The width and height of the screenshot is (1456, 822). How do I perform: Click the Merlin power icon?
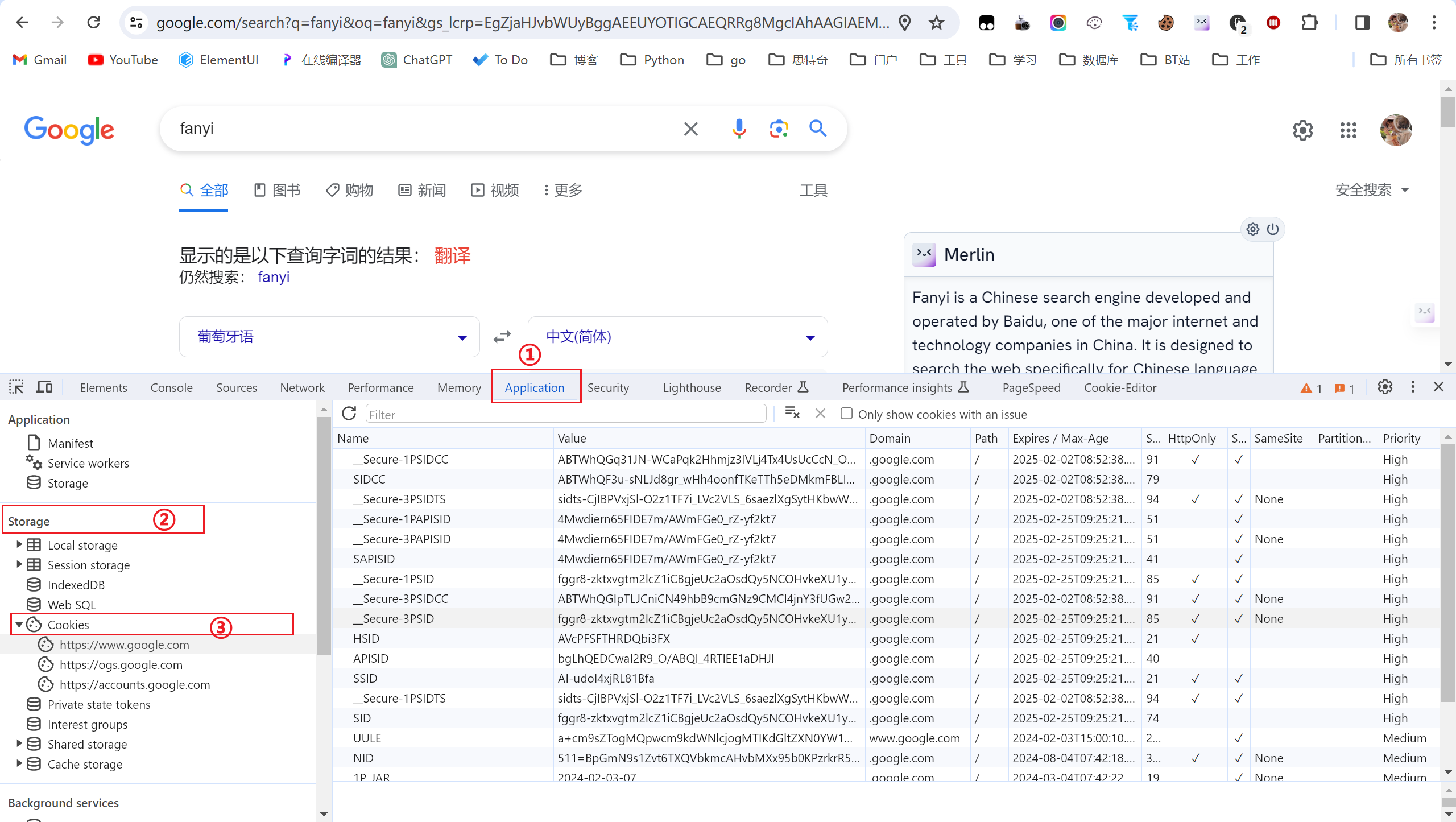click(x=1273, y=229)
